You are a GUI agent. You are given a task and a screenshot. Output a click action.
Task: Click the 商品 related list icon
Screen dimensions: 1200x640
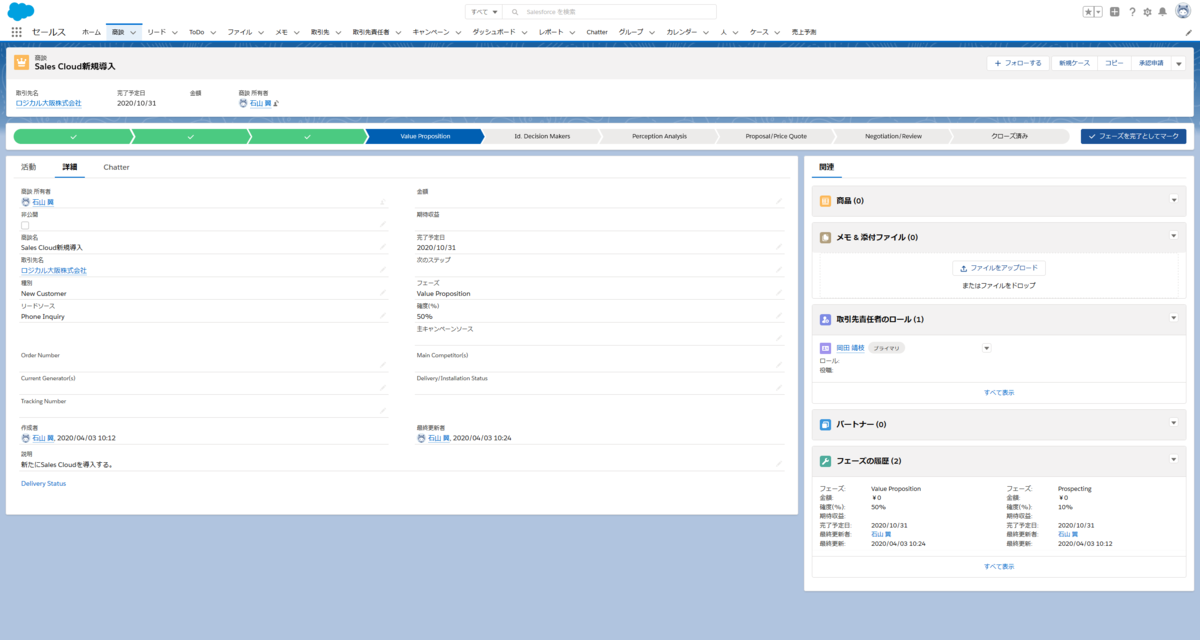(x=826, y=201)
